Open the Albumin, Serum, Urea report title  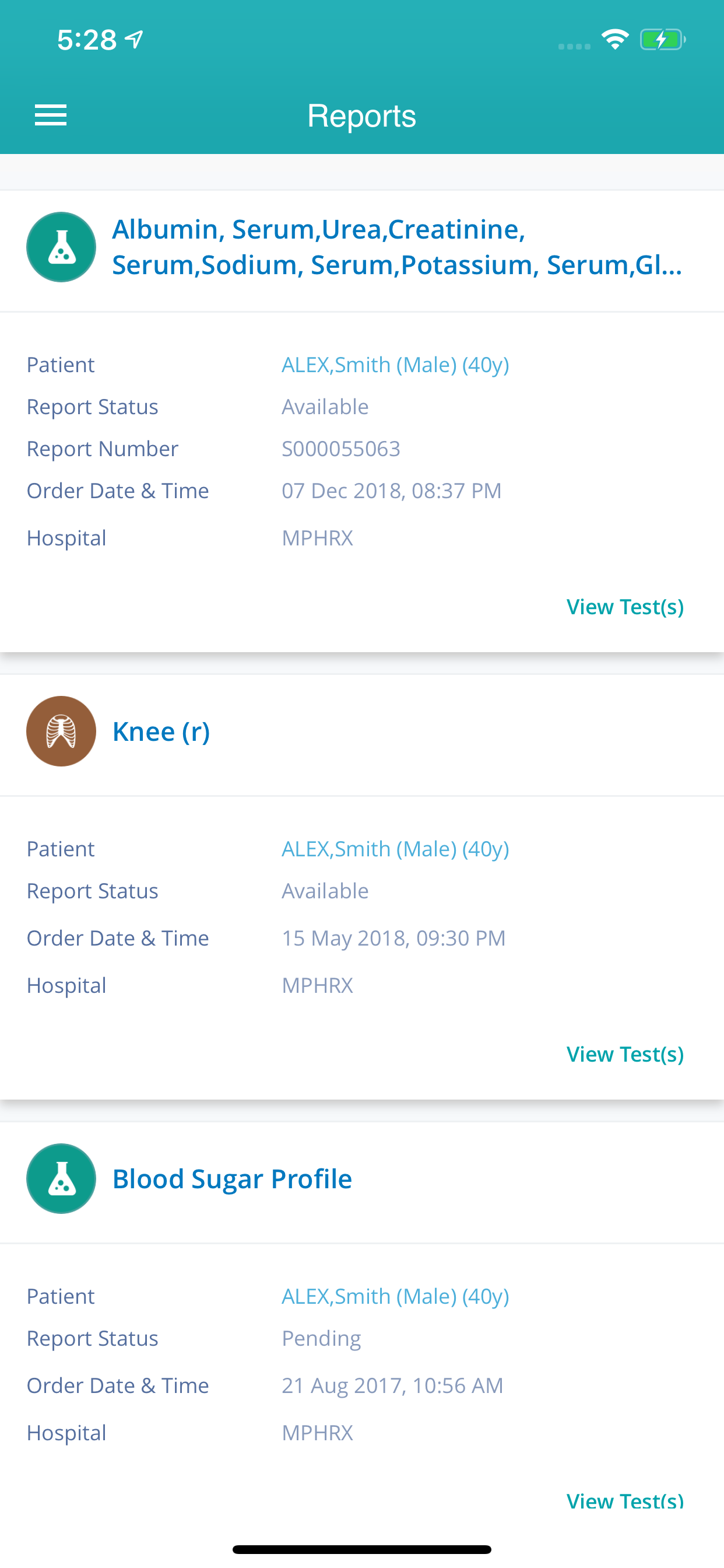pos(398,247)
